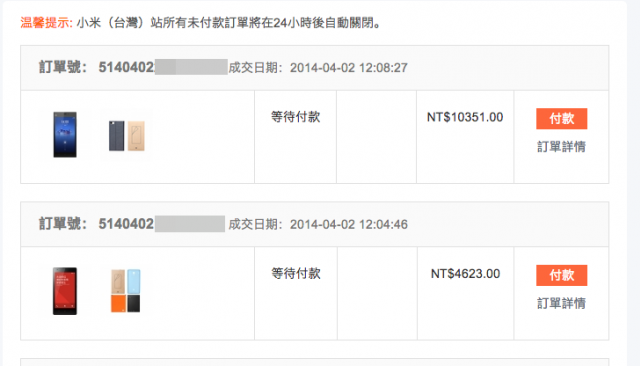Screen dimensions: 640x366
Task: Click the date 2014-04-02 12:04:46
Action: tap(349, 224)
